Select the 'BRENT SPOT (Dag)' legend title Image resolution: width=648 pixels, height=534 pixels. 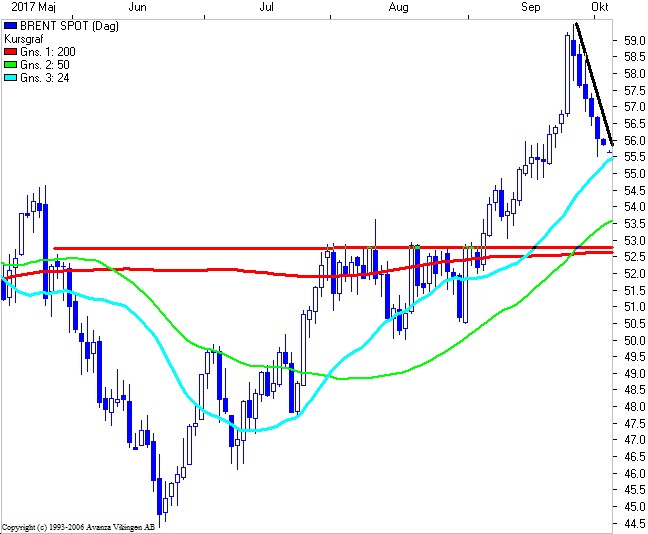click(x=61, y=25)
